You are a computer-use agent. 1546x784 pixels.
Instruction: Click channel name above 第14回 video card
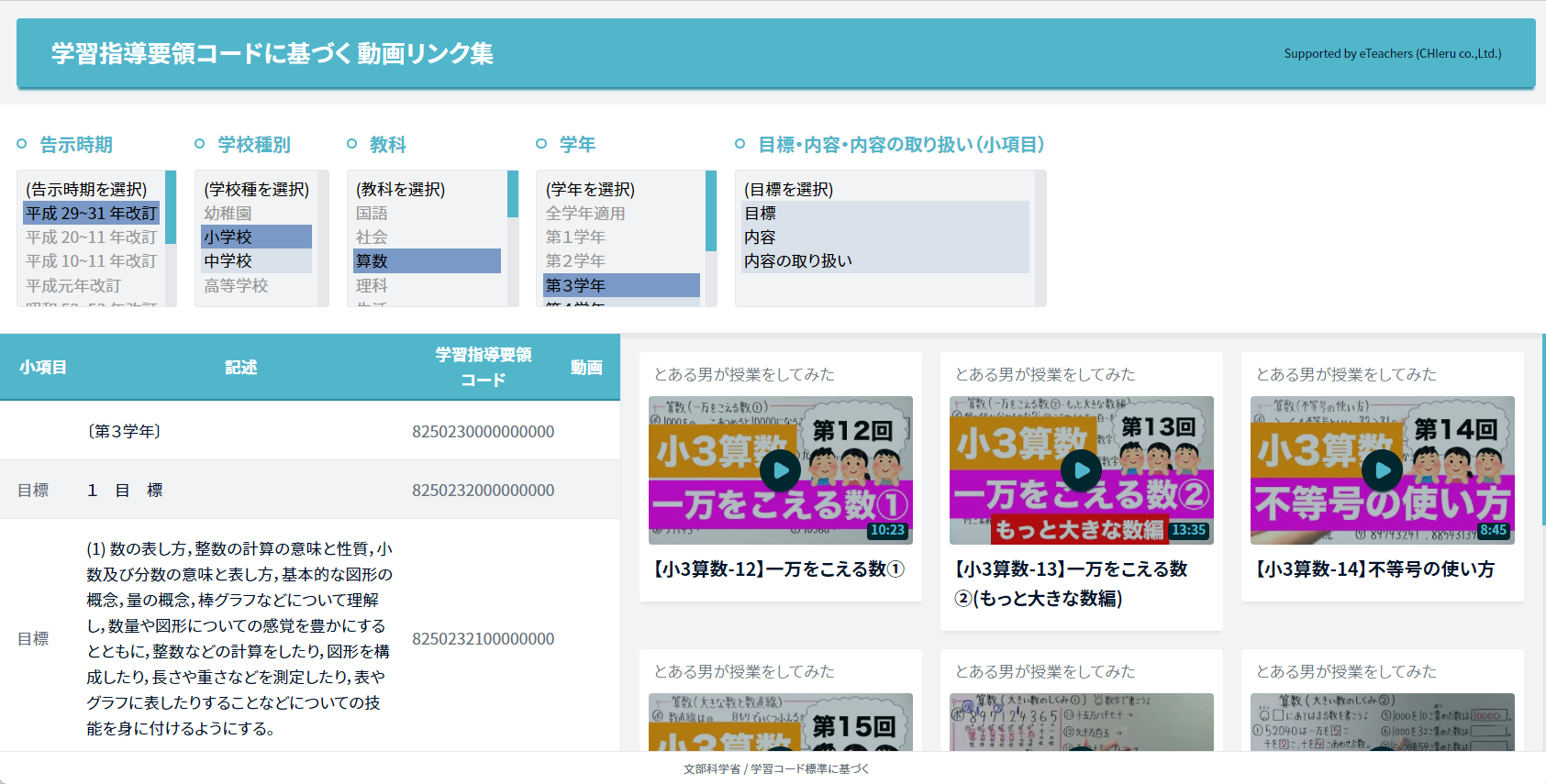pos(1346,374)
